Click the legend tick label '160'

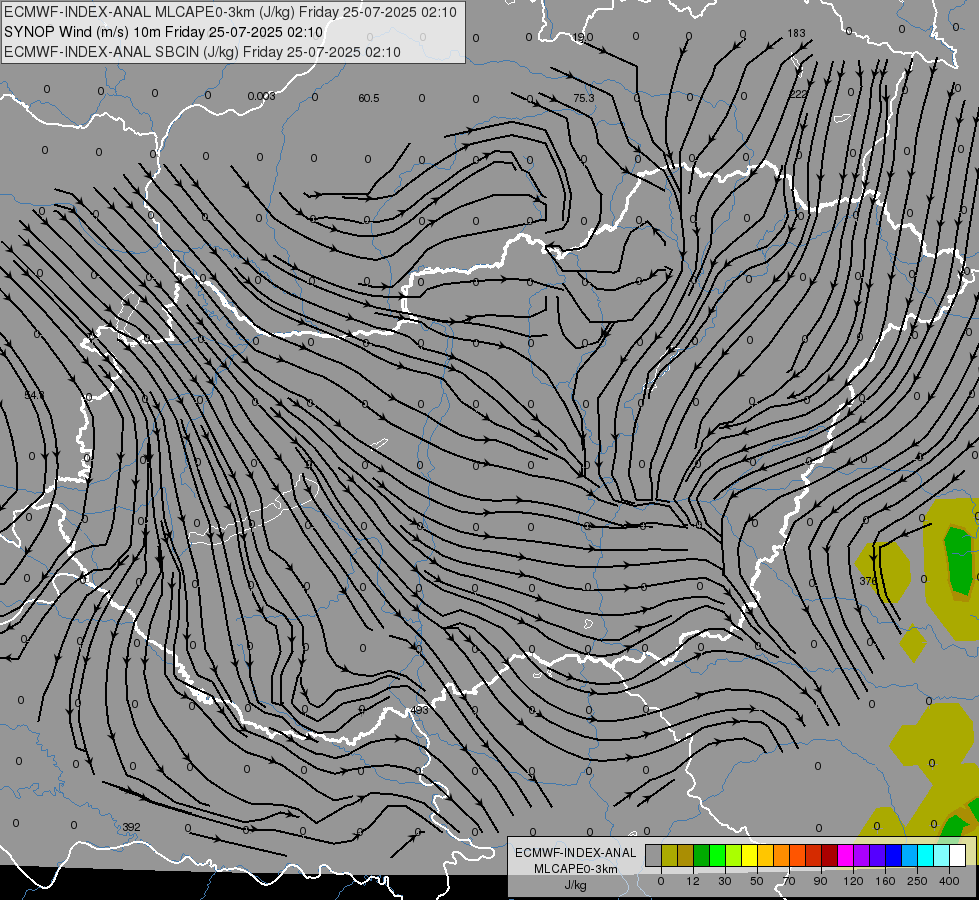tap(885, 881)
